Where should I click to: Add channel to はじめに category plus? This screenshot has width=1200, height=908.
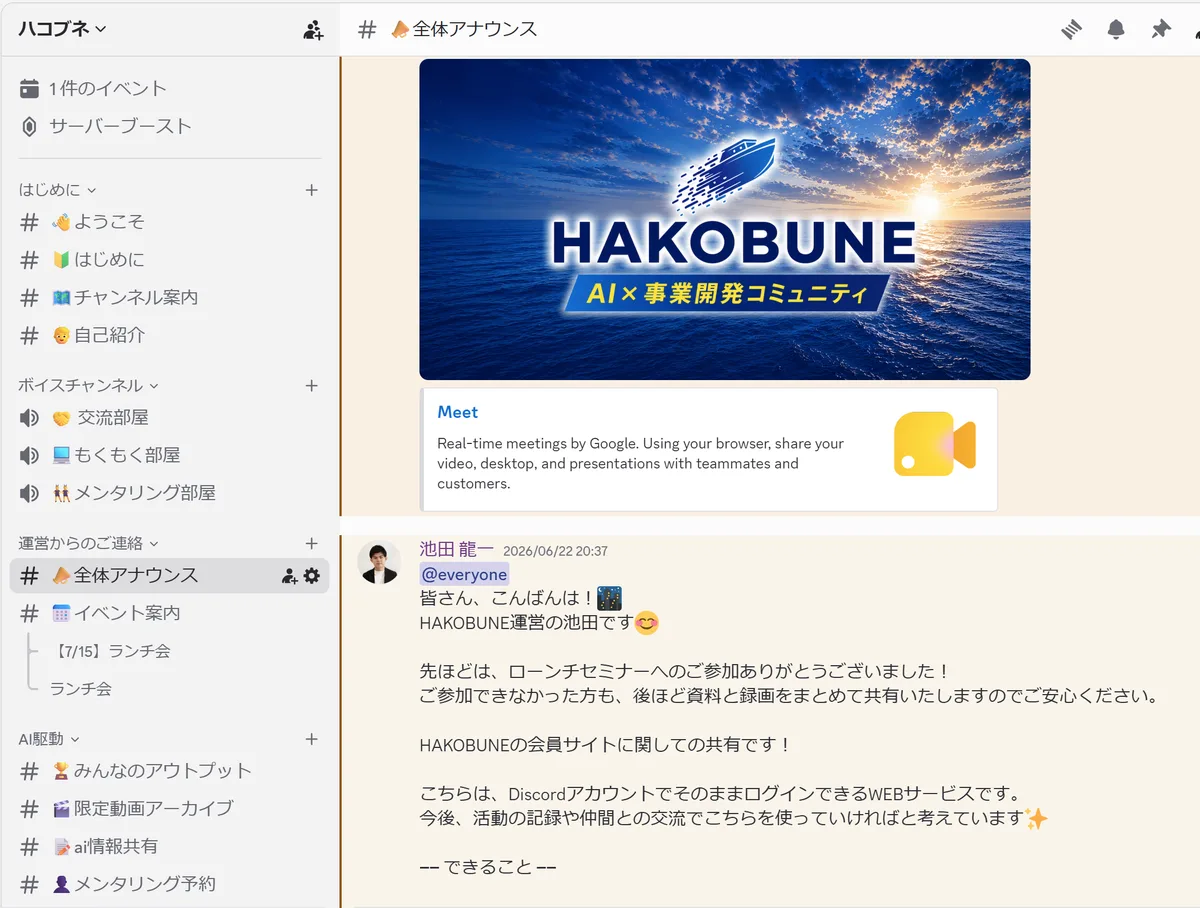point(311,190)
